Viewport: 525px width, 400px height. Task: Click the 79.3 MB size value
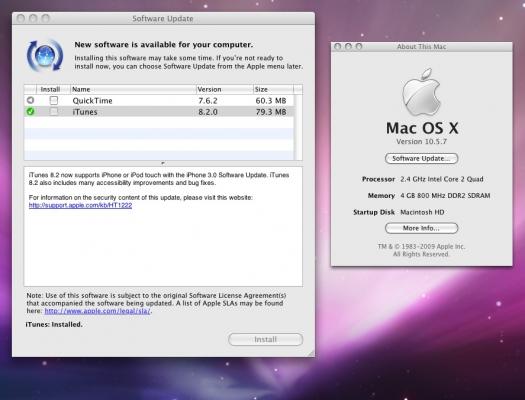[x=271, y=112]
